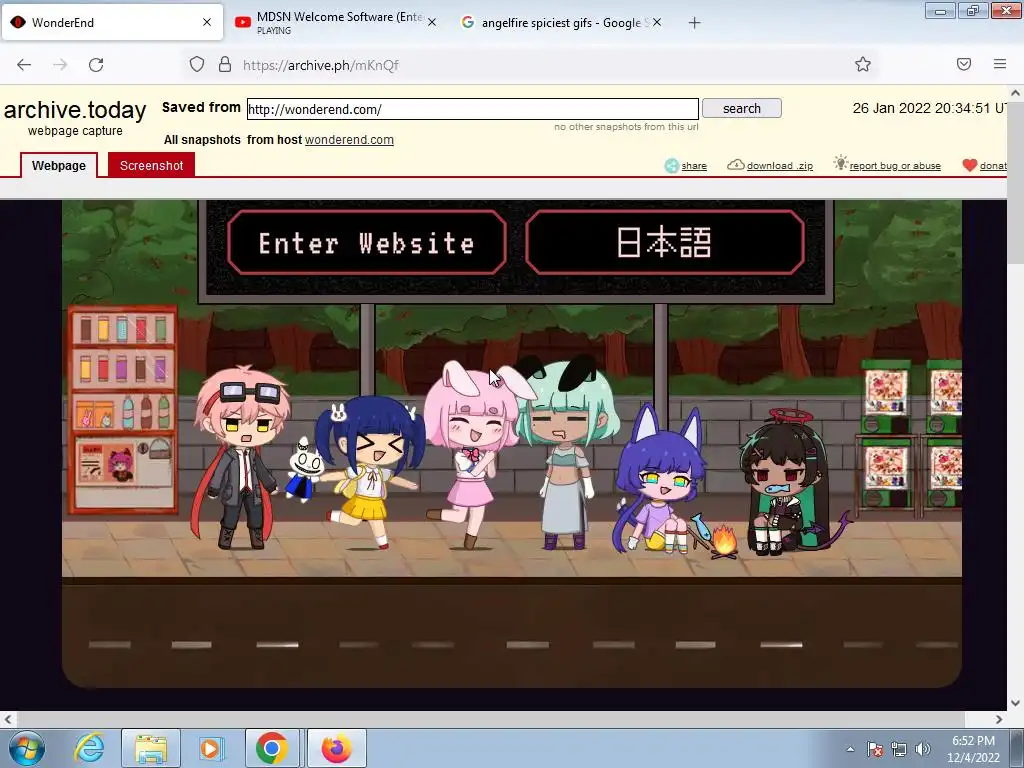Click the vertical scrollbar down arrow

coord(1015,703)
